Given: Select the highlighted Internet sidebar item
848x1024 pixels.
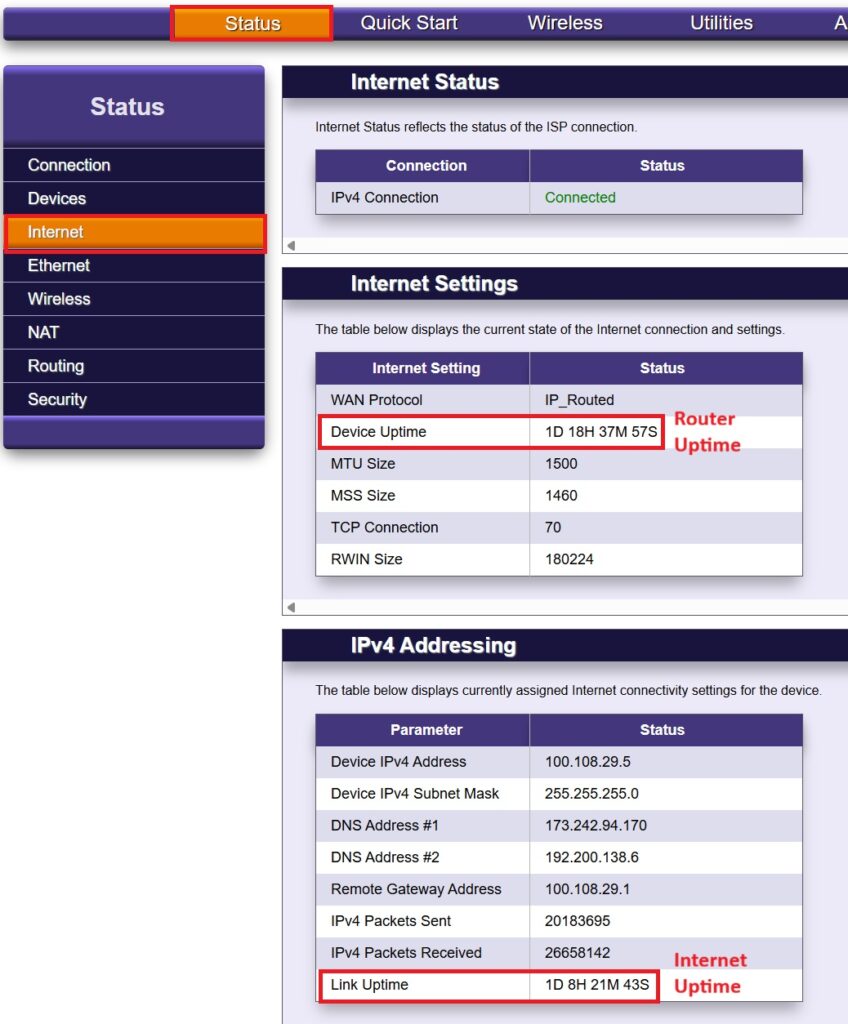Looking at the screenshot, I should point(56,232).
